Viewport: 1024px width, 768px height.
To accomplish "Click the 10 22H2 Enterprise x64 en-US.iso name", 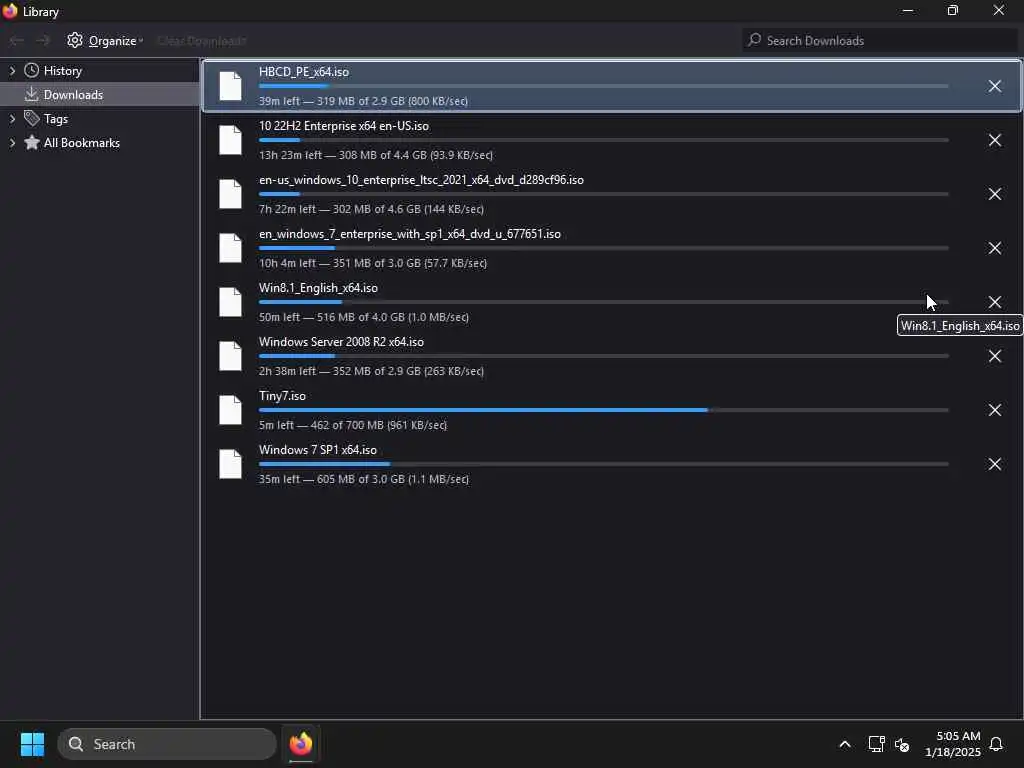I will tap(344, 126).
